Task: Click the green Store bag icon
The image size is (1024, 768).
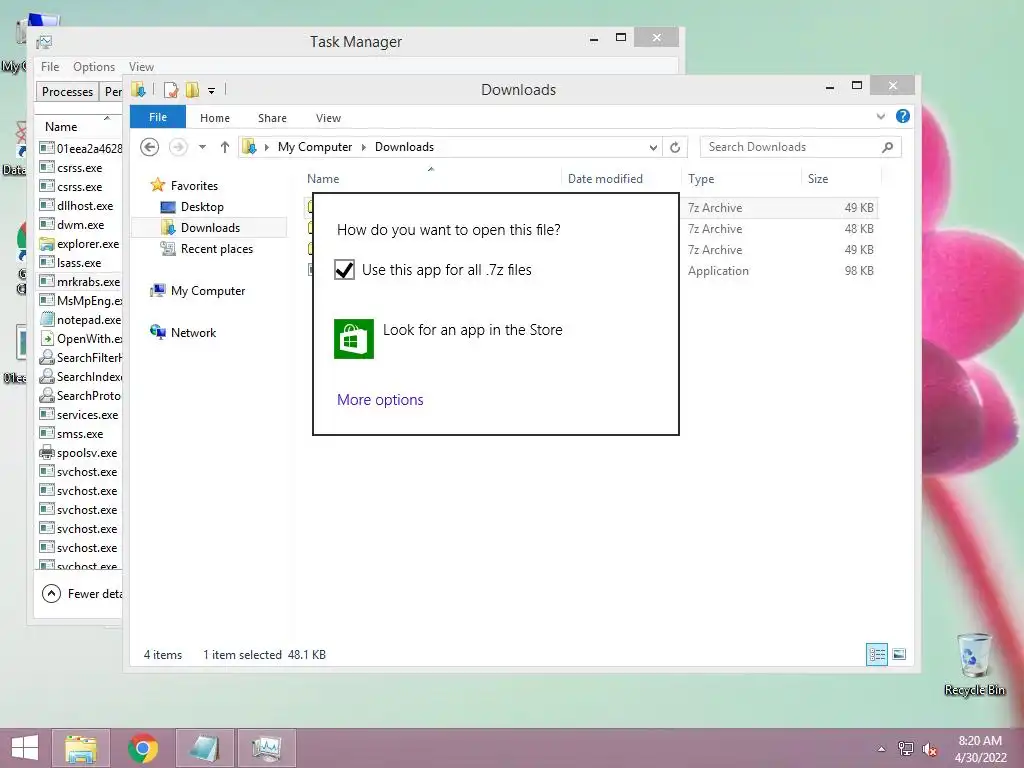Action: click(353, 339)
